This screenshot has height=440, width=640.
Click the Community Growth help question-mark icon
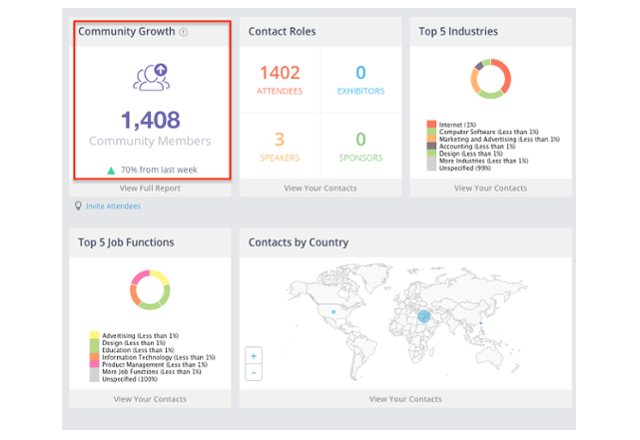point(183,32)
